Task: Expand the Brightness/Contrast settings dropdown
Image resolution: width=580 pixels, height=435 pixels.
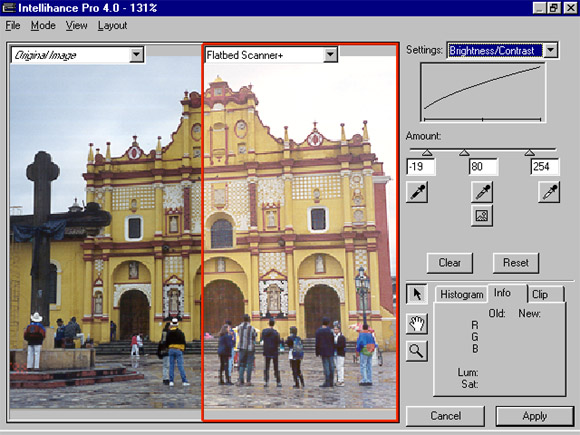Action: (x=550, y=50)
